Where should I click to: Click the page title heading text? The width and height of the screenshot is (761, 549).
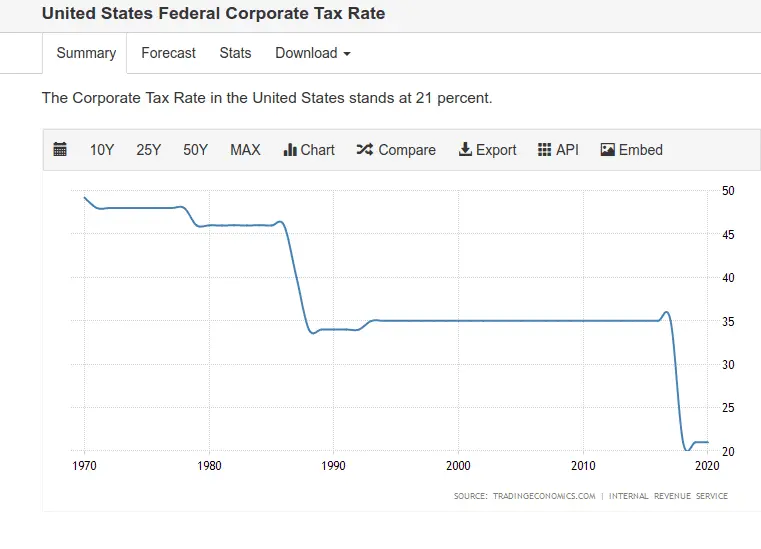pos(213,14)
